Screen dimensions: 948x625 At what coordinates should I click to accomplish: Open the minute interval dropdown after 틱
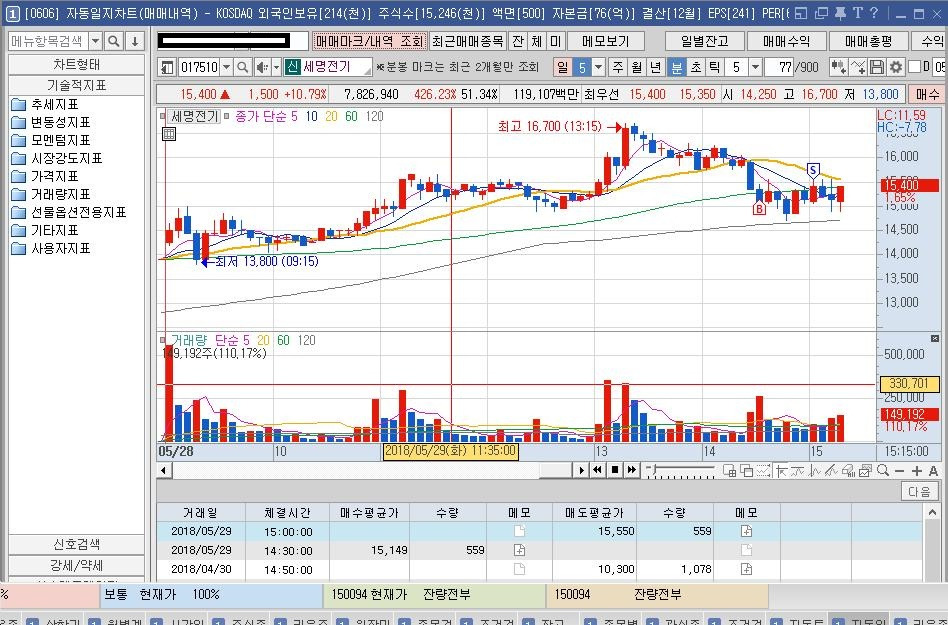pos(755,66)
